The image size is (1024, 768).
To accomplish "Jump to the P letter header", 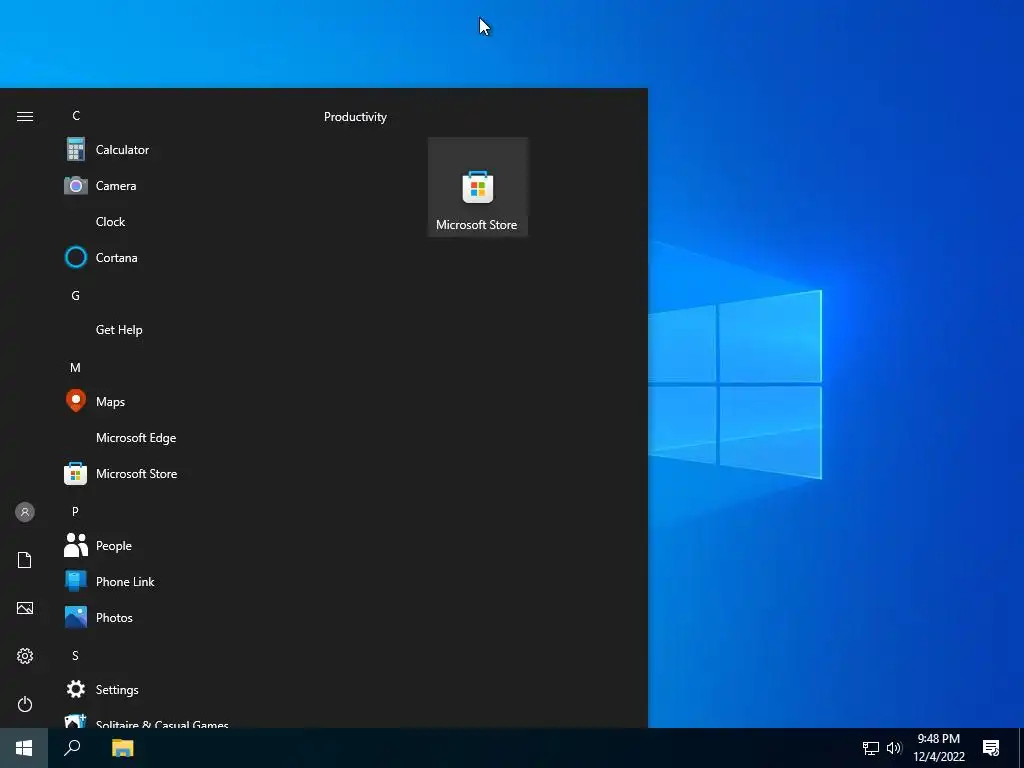I will coord(76,511).
